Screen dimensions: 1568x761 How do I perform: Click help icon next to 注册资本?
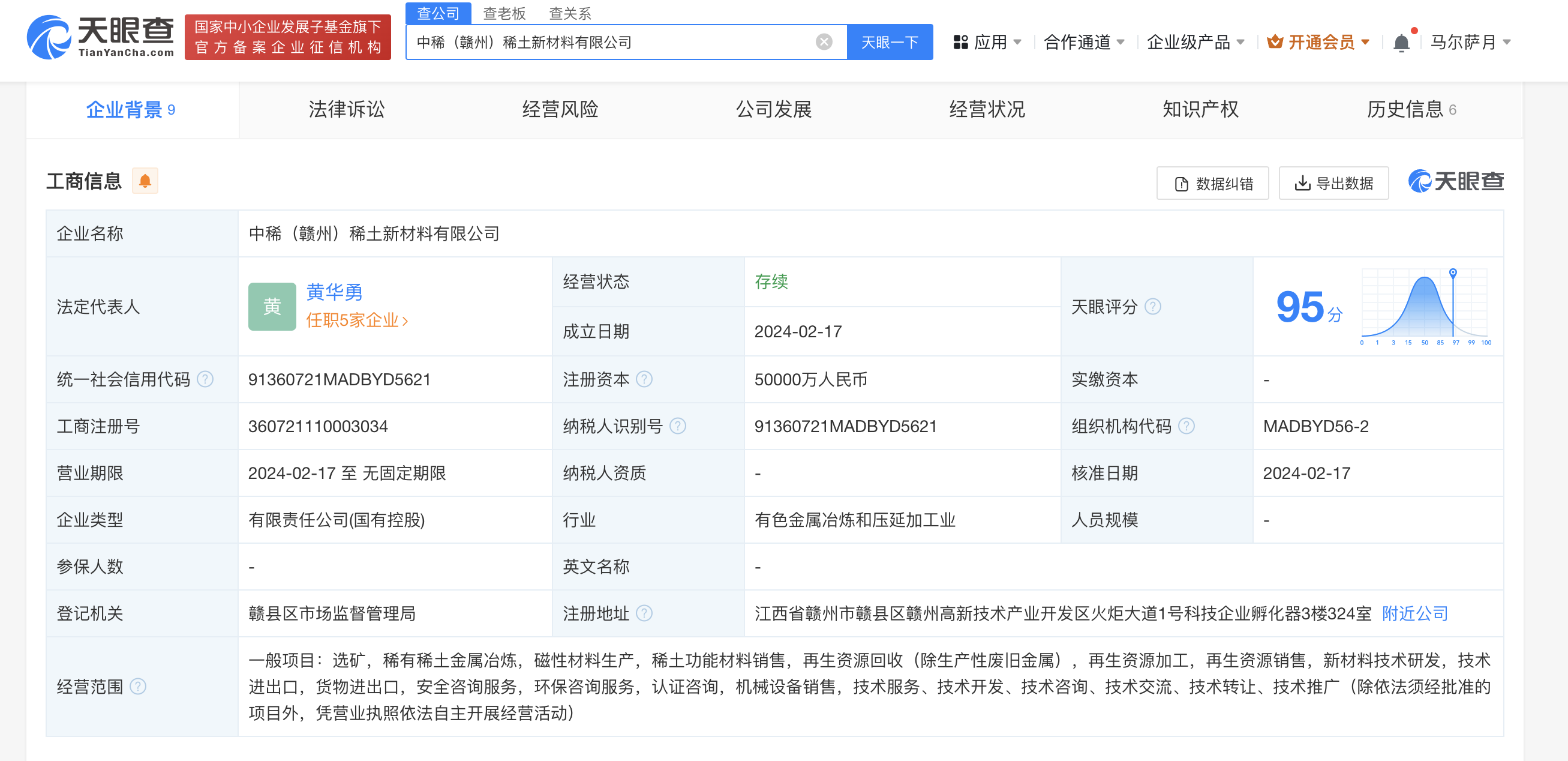coord(644,379)
